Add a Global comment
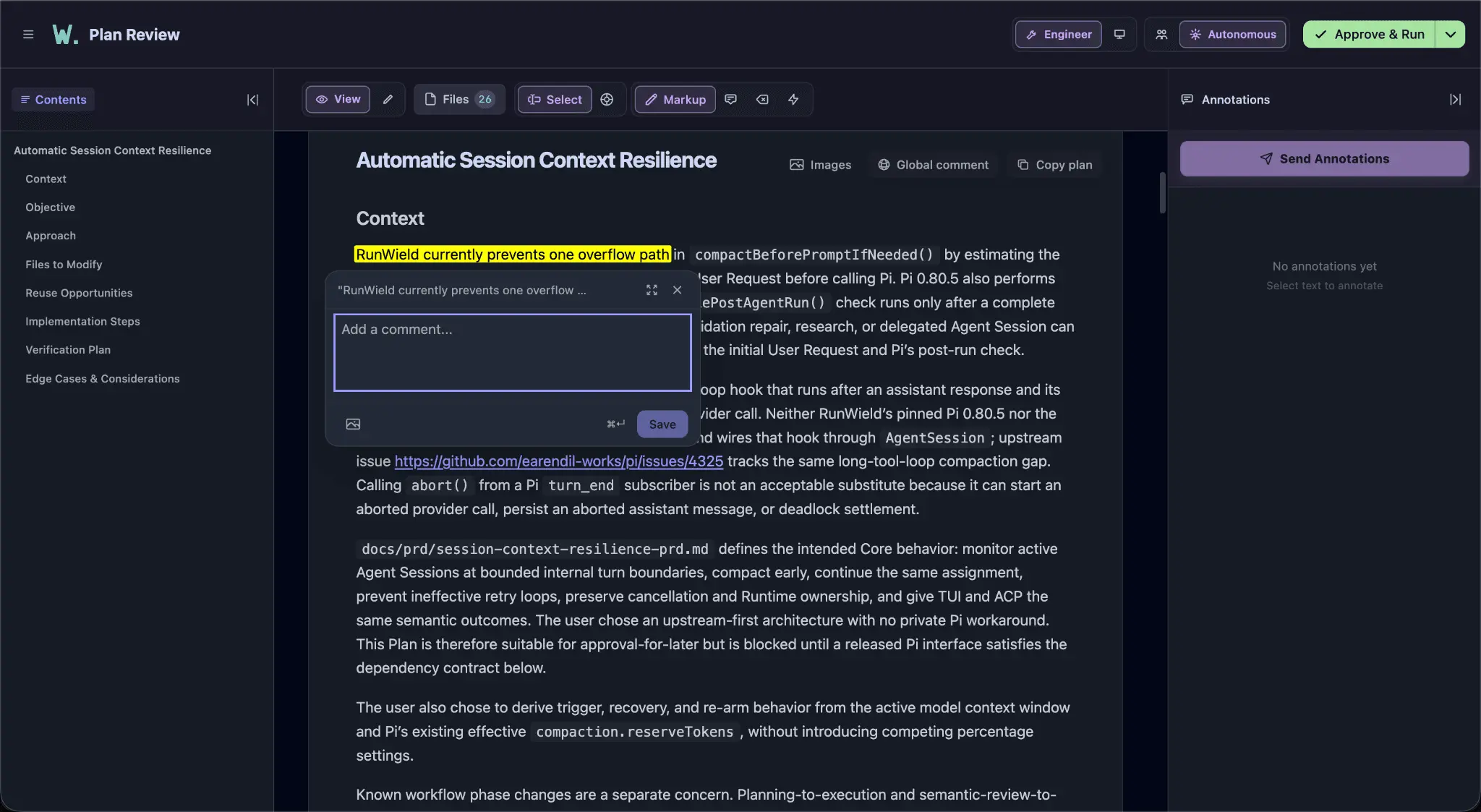This screenshot has height=812, width=1481. click(x=933, y=165)
